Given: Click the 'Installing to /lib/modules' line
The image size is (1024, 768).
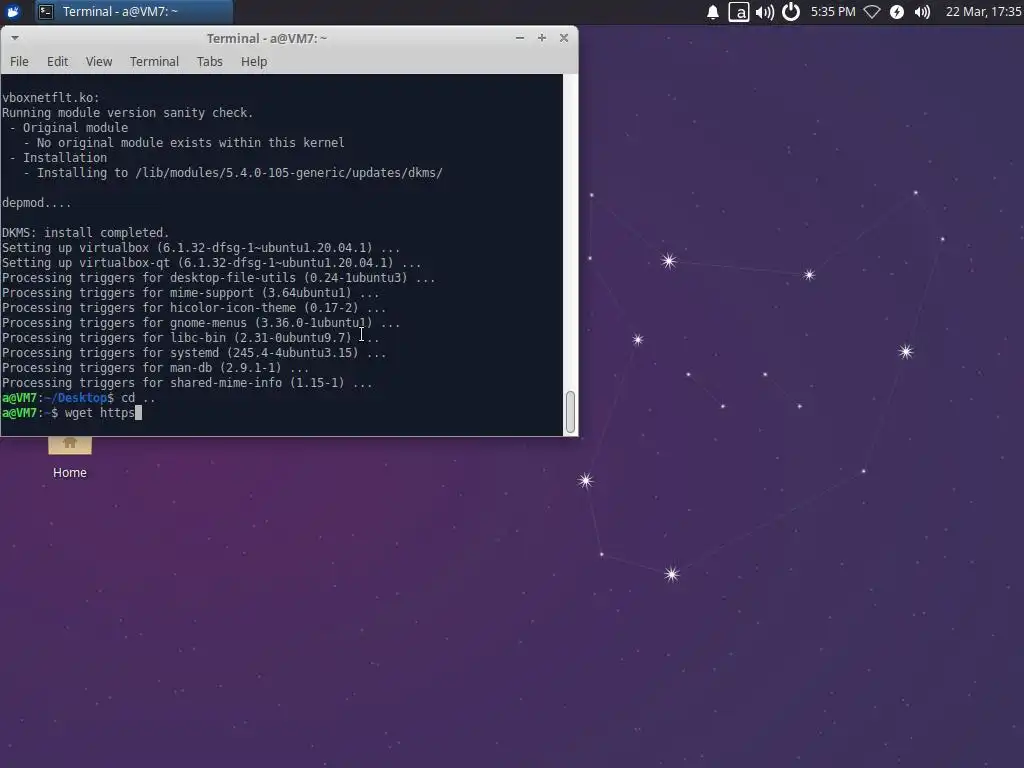Looking at the screenshot, I should pyautogui.click(x=233, y=172).
